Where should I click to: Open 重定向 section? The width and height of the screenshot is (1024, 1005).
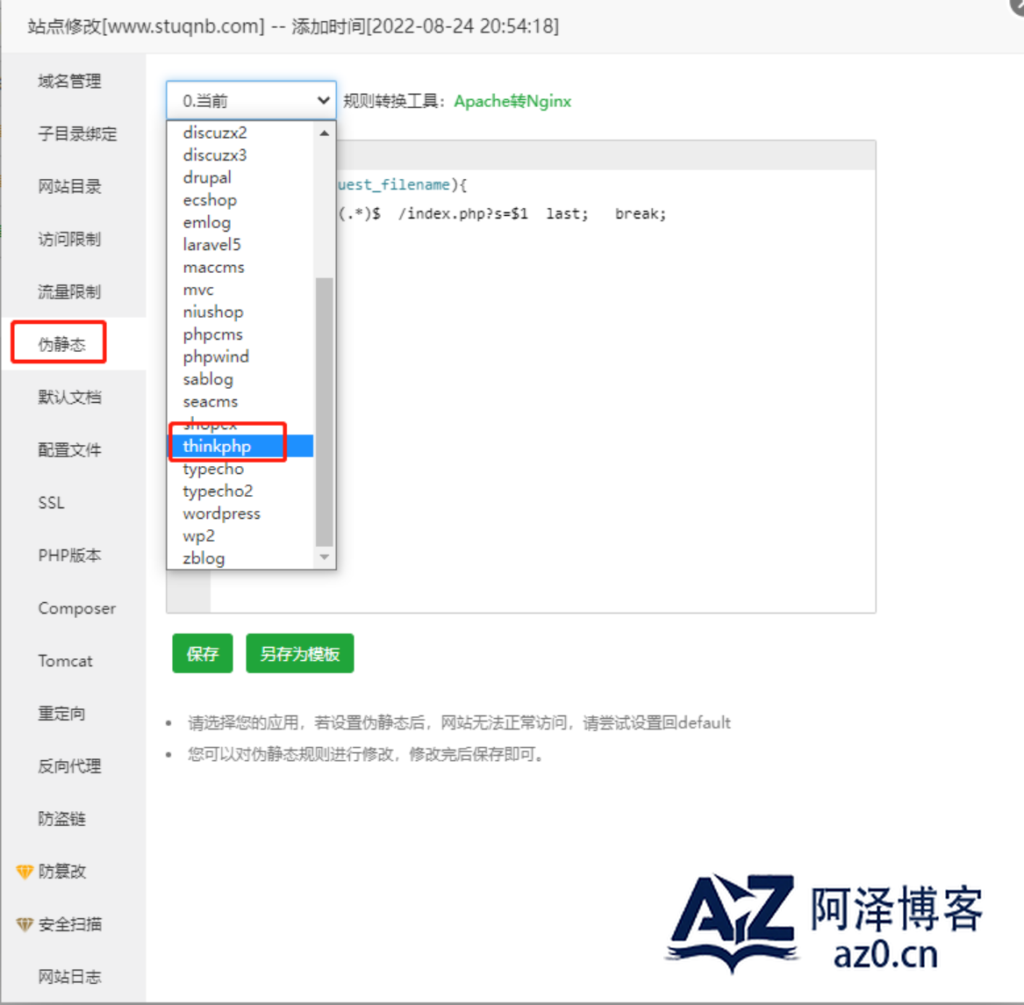pos(61,714)
